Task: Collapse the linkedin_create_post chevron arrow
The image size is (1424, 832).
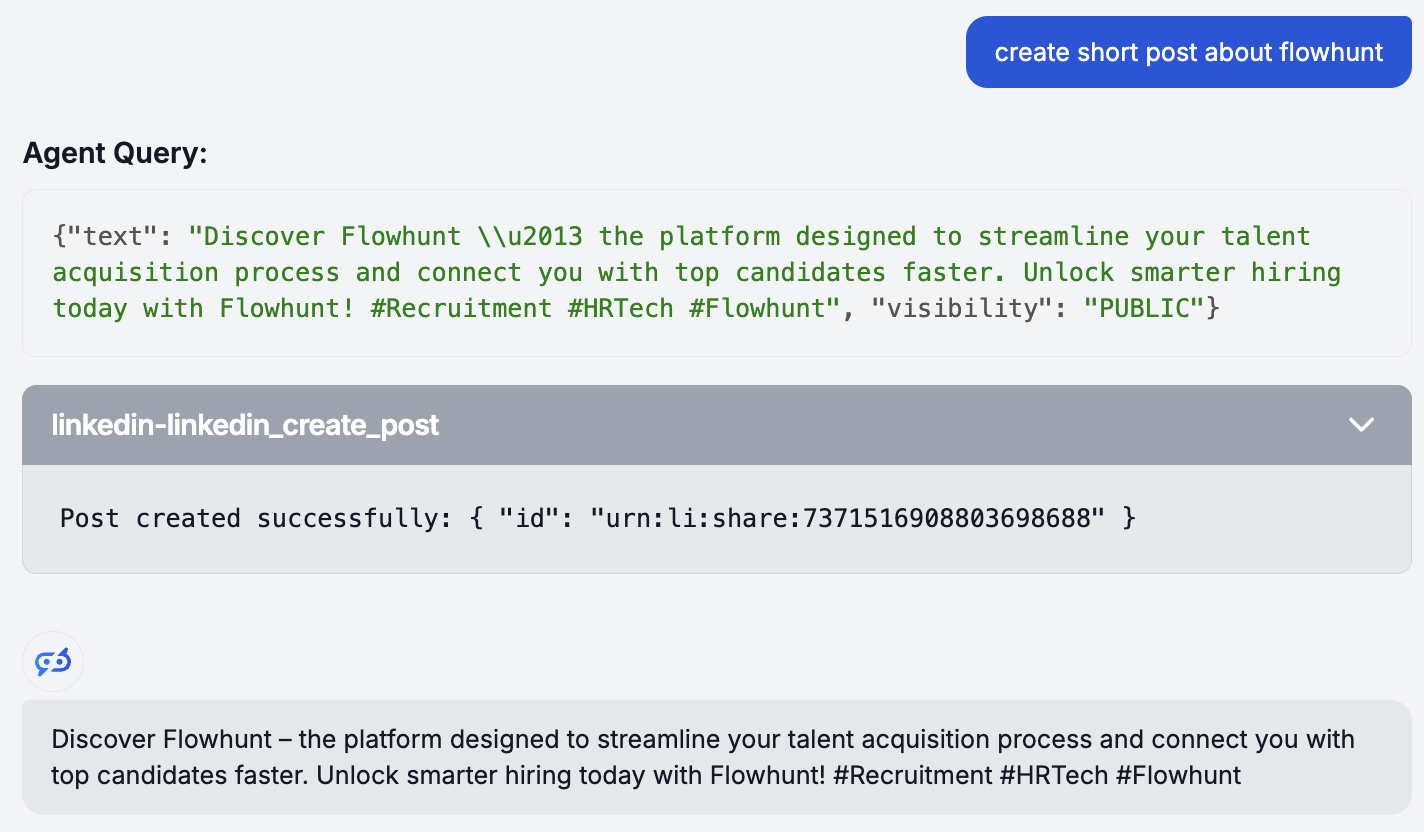Action: (1361, 425)
